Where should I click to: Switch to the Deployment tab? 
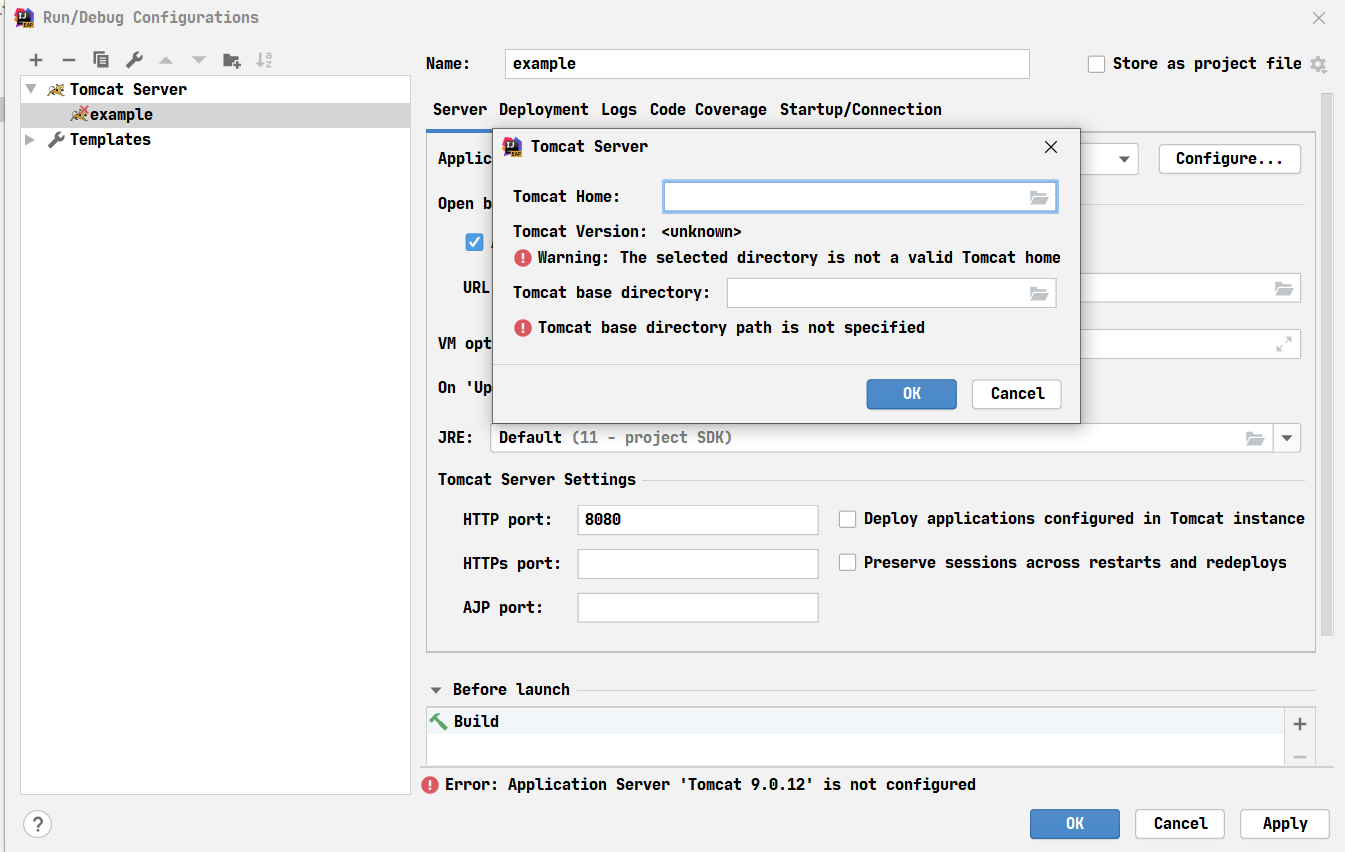click(543, 110)
